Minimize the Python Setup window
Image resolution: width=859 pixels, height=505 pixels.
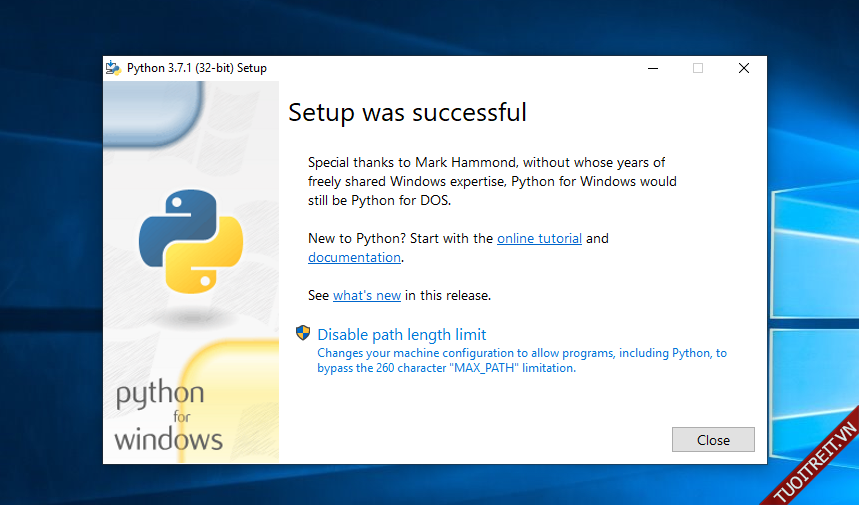click(x=652, y=68)
